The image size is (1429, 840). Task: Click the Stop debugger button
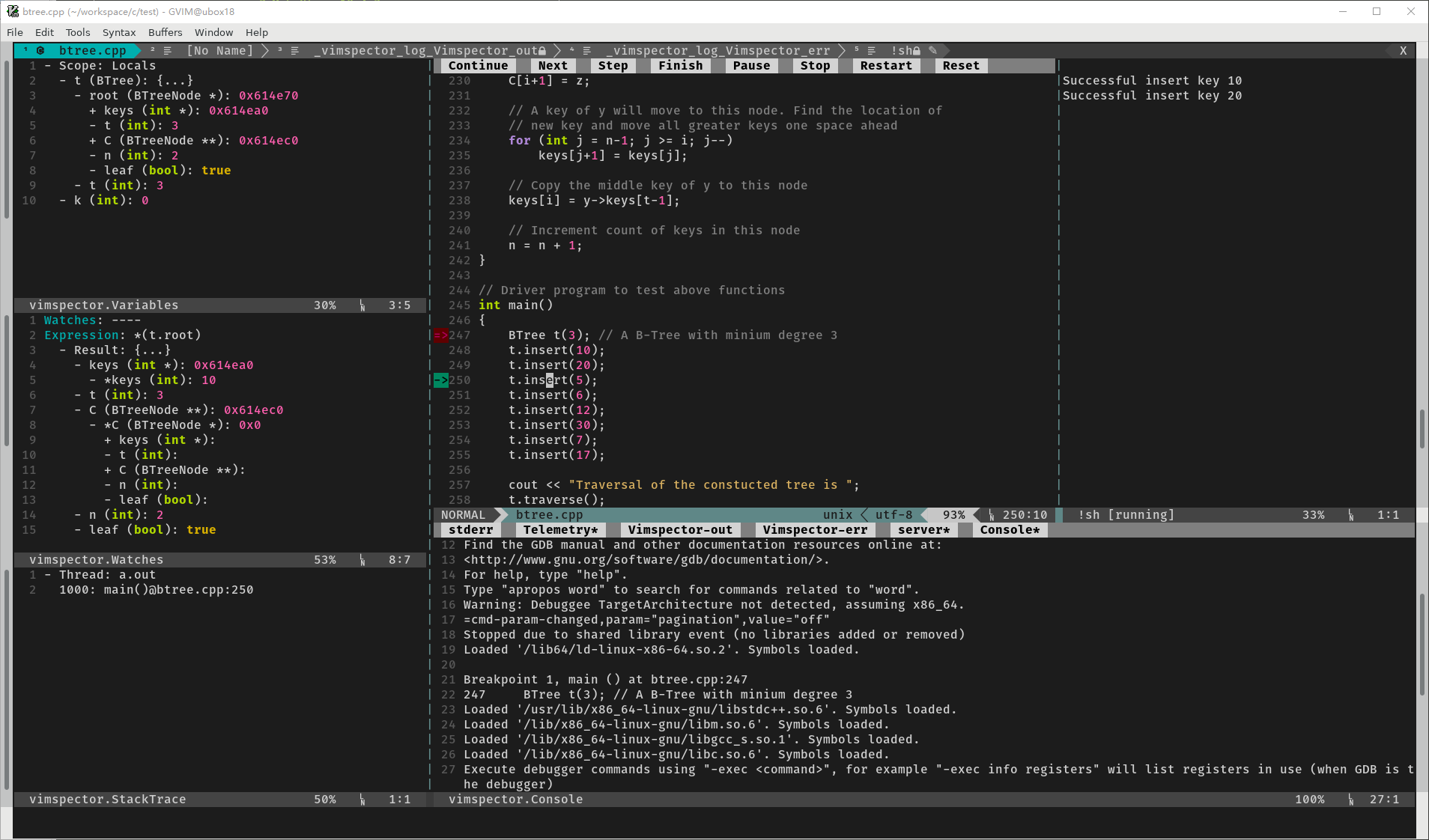(x=815, y=66)
